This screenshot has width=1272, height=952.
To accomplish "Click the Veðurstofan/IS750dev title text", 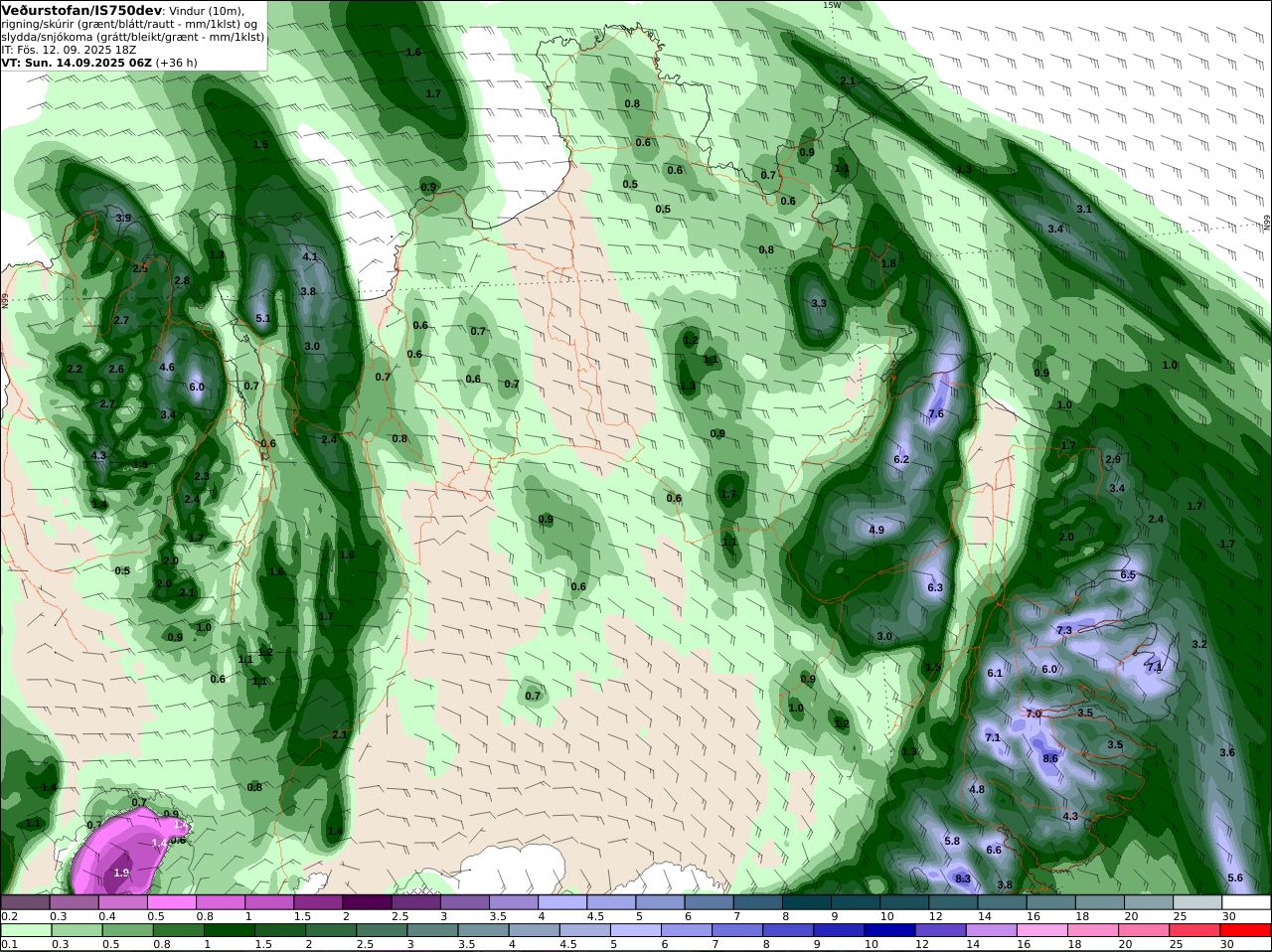I will pos(82,10).
